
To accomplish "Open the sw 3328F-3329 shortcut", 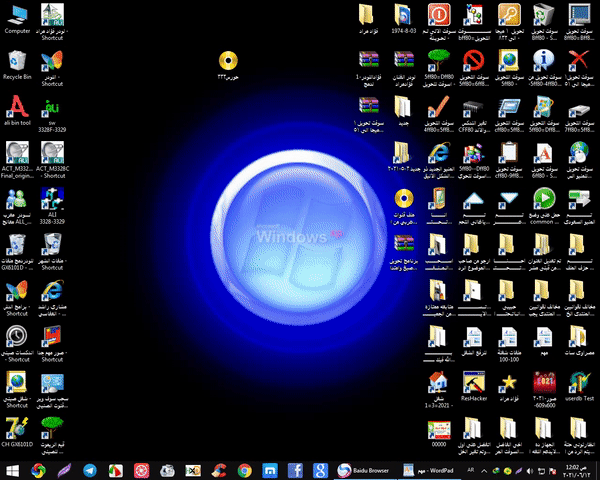I will pyautogui.click(x=52, y=115).
